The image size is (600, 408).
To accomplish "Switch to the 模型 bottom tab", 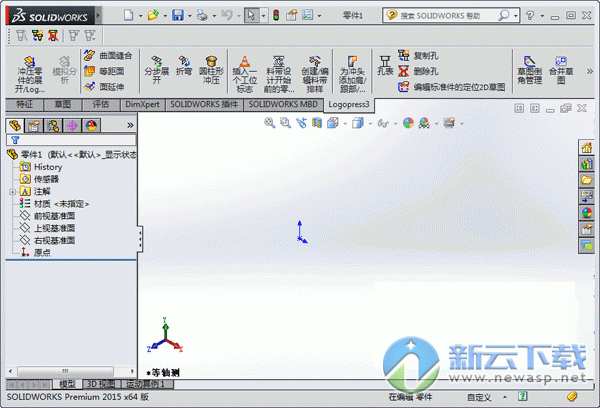I will tap(67, 384).
